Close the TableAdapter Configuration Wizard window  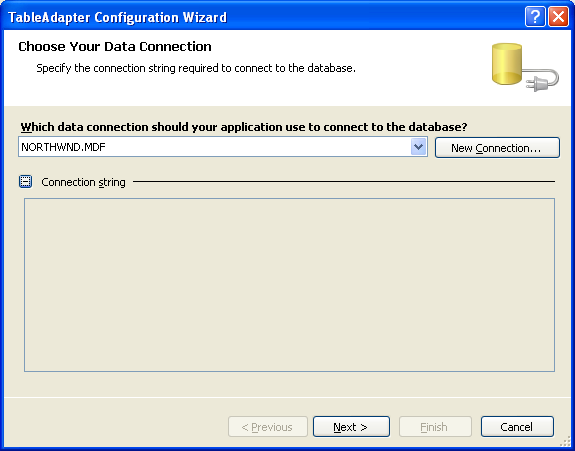558,16
